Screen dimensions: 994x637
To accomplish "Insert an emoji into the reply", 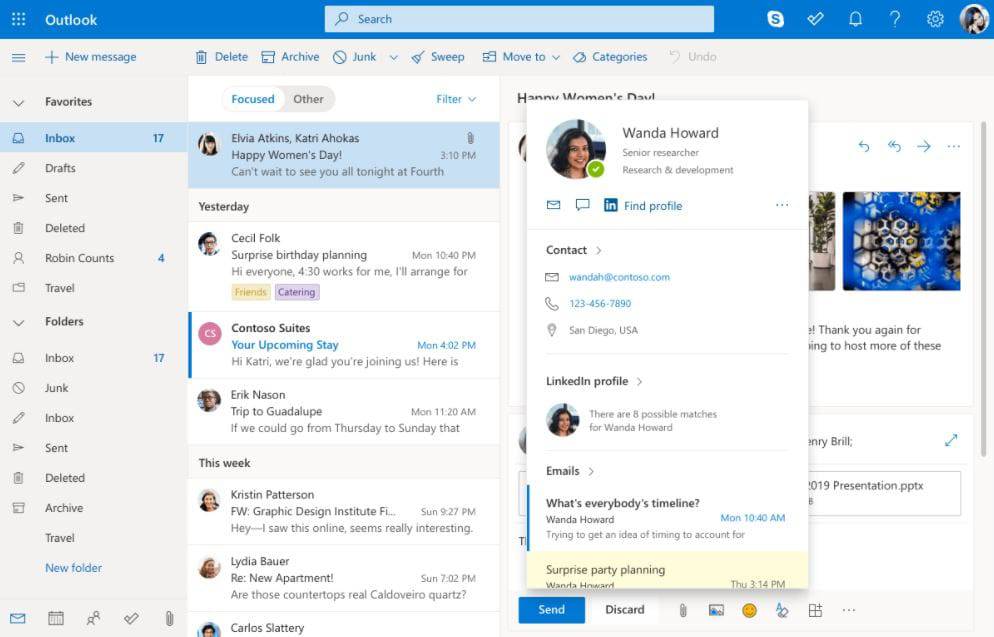I will point(748,609).
